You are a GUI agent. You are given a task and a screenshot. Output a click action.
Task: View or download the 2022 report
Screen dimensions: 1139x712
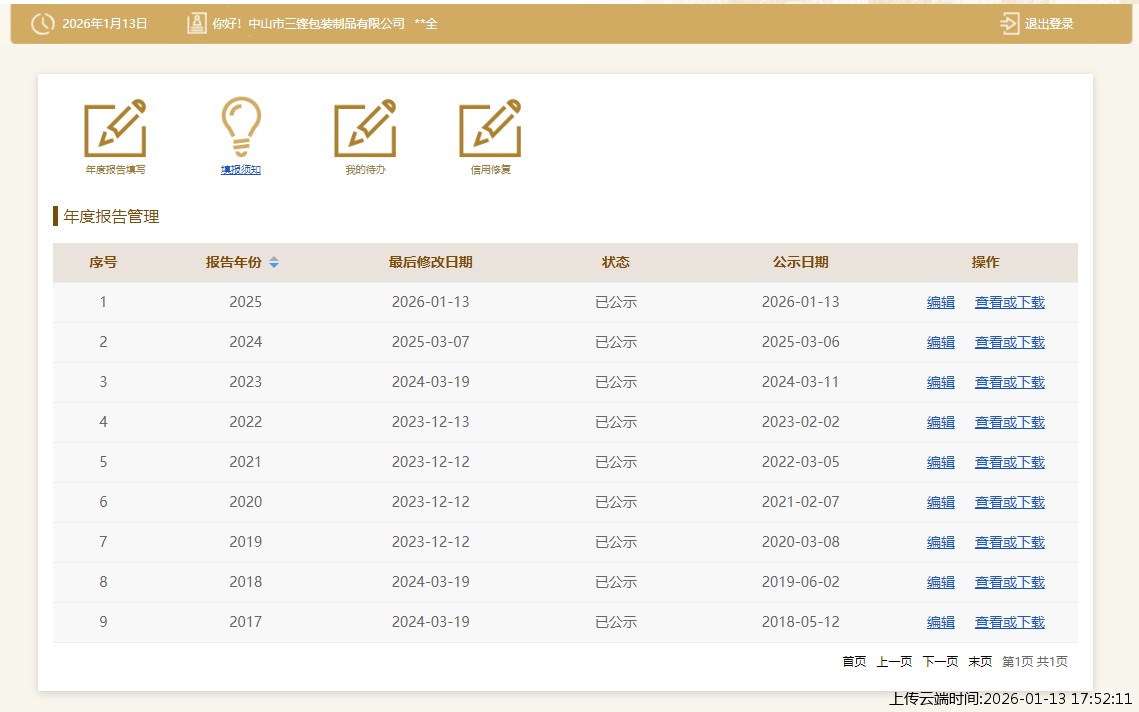[x=1009, y=422]
